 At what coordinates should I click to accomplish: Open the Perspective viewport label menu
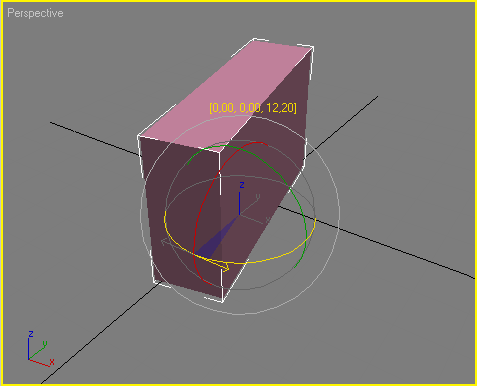(x=35, y=13)
